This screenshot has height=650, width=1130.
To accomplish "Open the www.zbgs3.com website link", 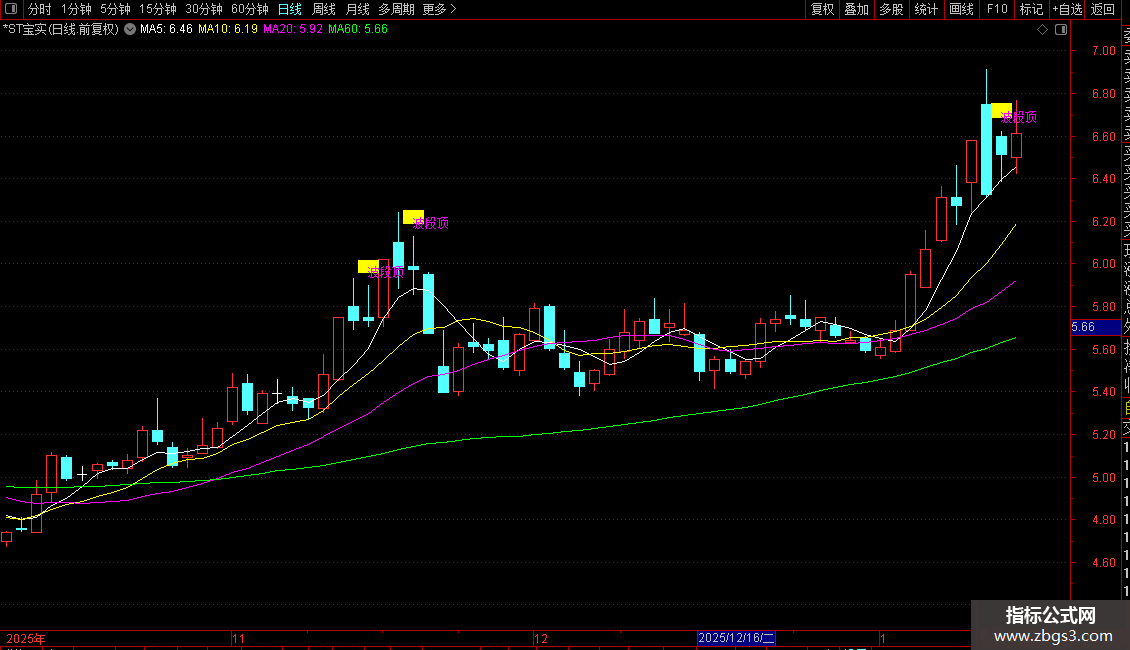I will click(x=1053, y=636).
